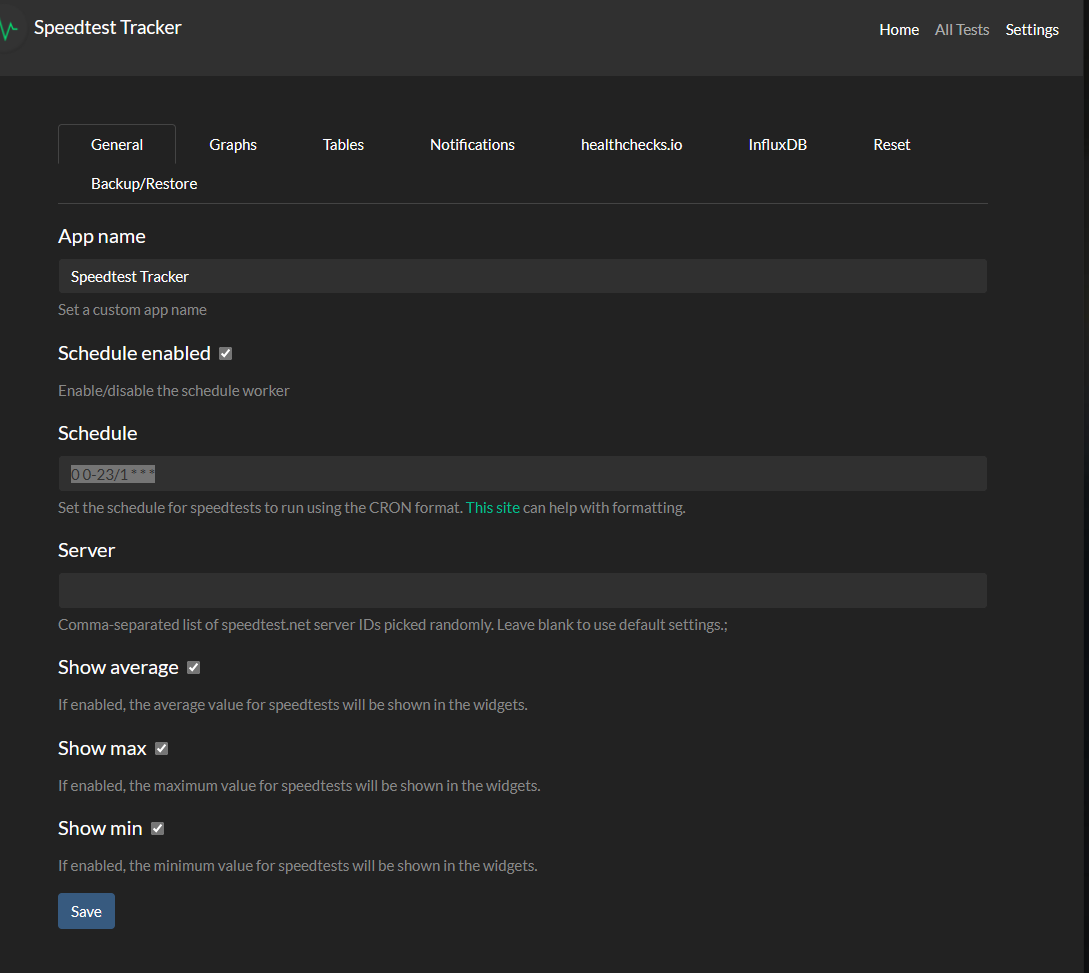Toggle the Show max checkbox
Screen dimensions: 1089x973
161,748
